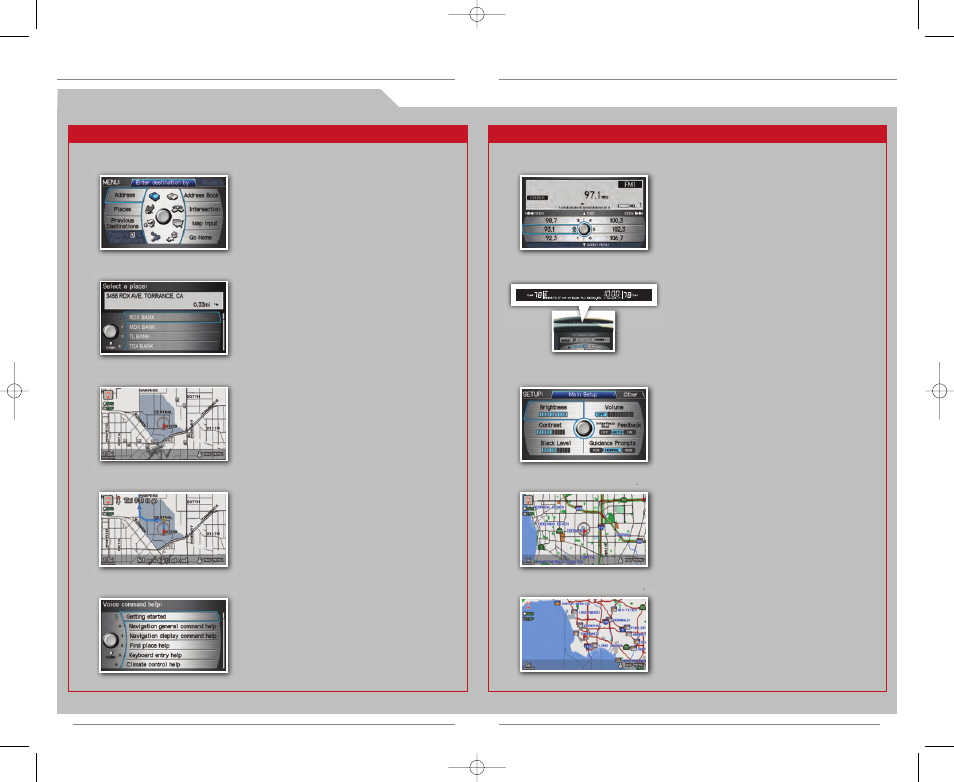Click the dial knob on the Select a place screen
This screenshot has height=782, width=954.
click(x=110, y=332)
